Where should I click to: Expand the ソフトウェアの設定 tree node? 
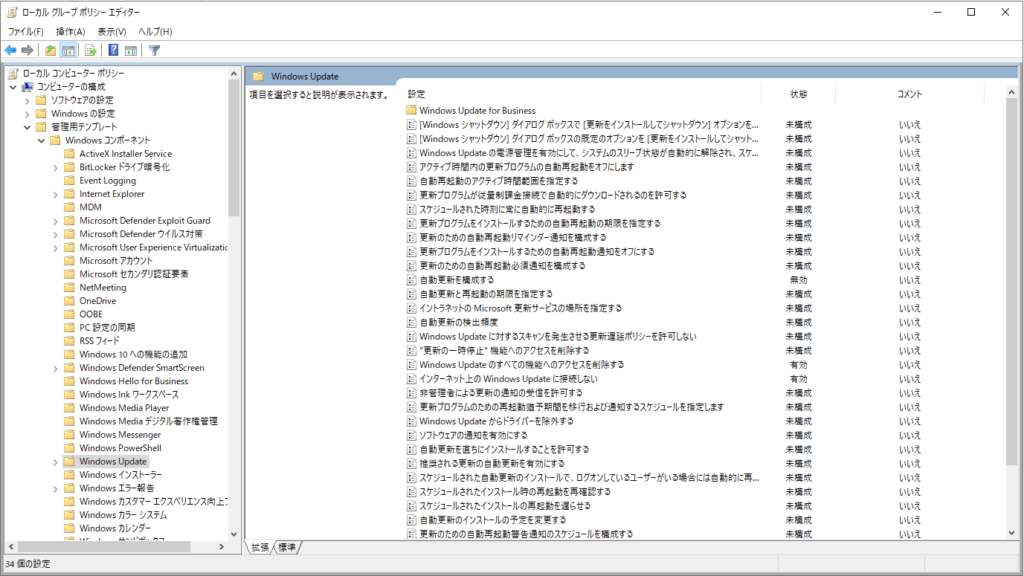point(27,100)
